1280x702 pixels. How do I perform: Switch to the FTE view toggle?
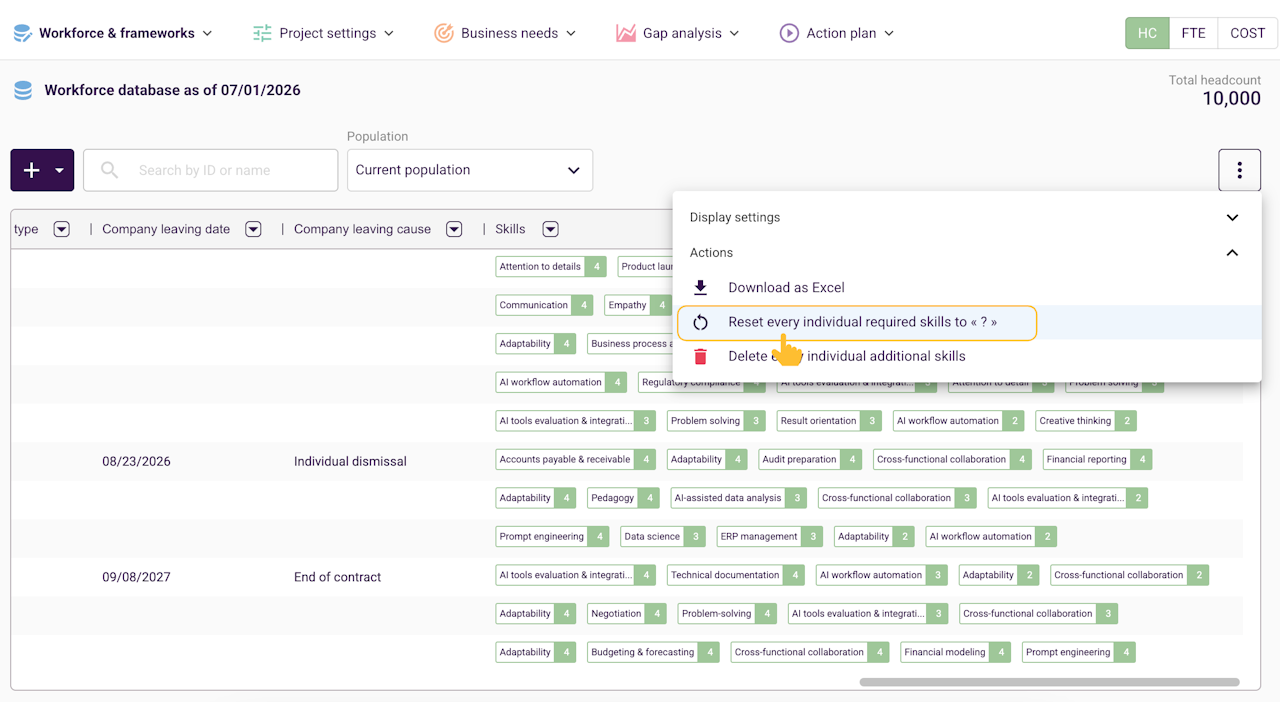point(1193,33)
